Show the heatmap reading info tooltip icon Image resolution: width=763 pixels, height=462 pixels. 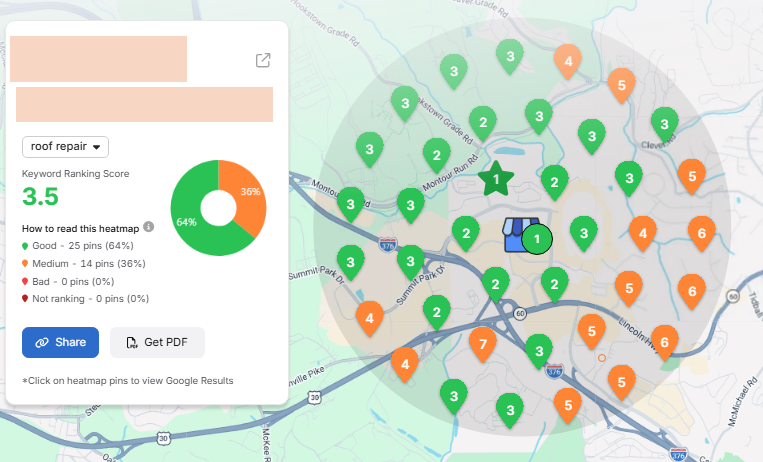point(148,227)
